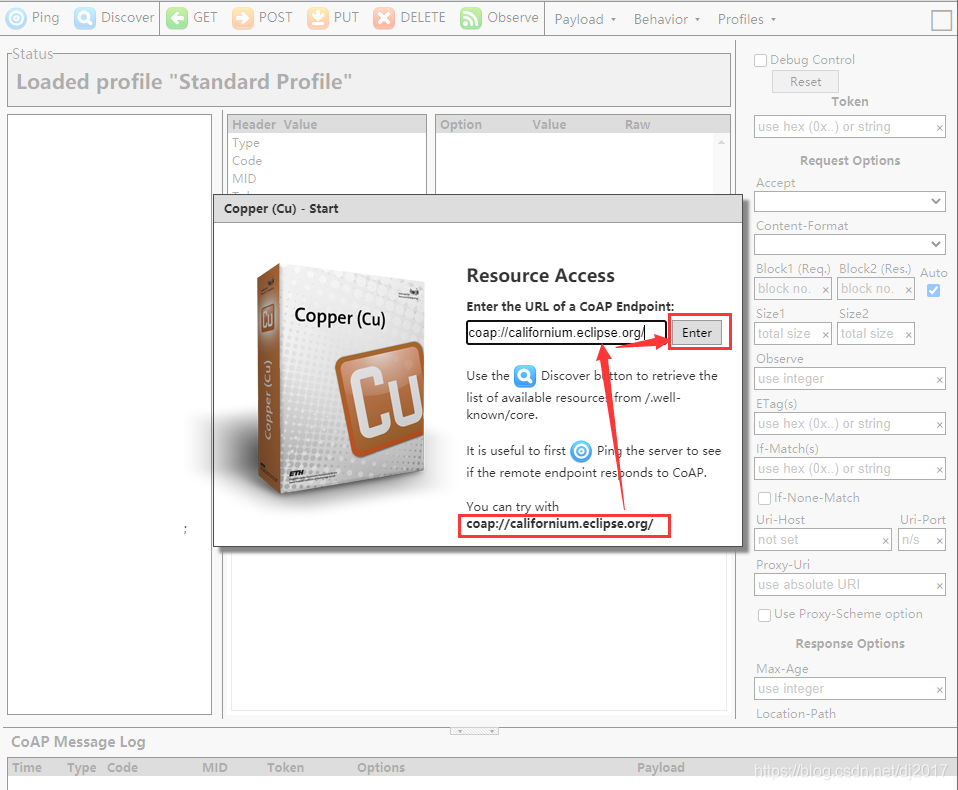Image resolution: width=958 pixels, height=790 pixels.
Task: Enable Use Proxy-Scheme option checkbox
Action: 764,615
